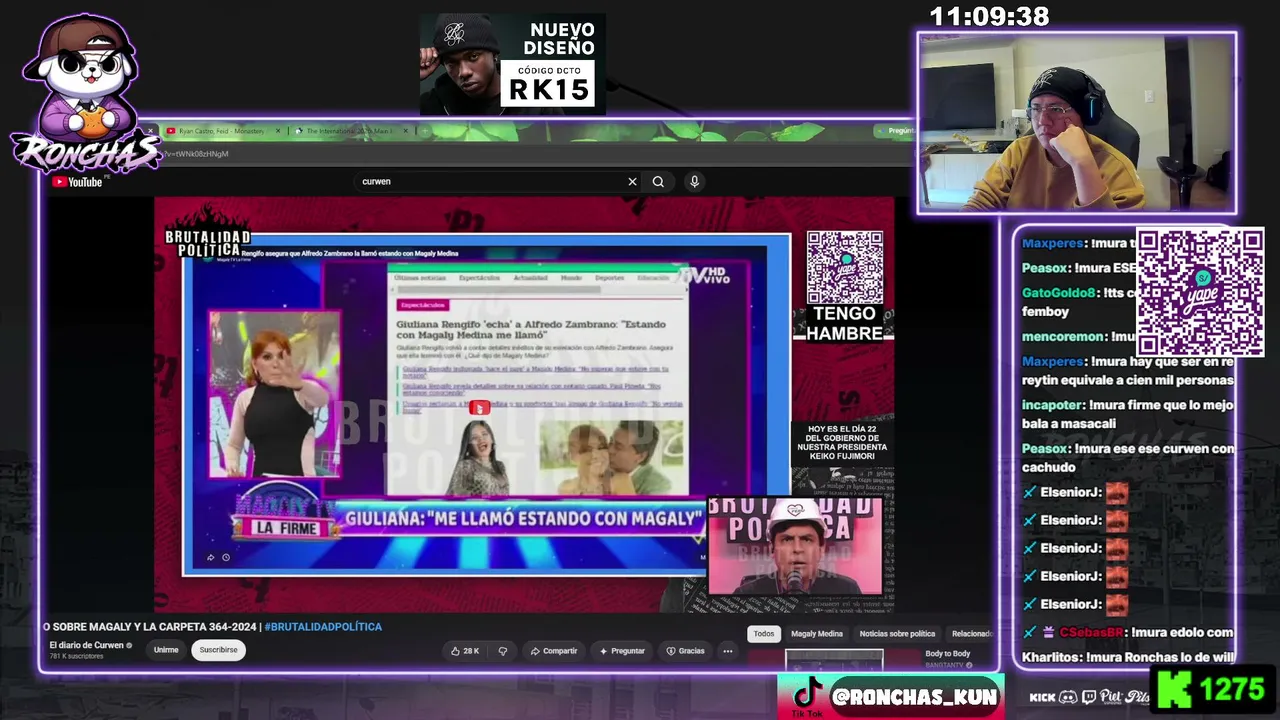Open the three-dot more actions menu
Screen dimensions: 1280x720
click(x=728, y=651)
